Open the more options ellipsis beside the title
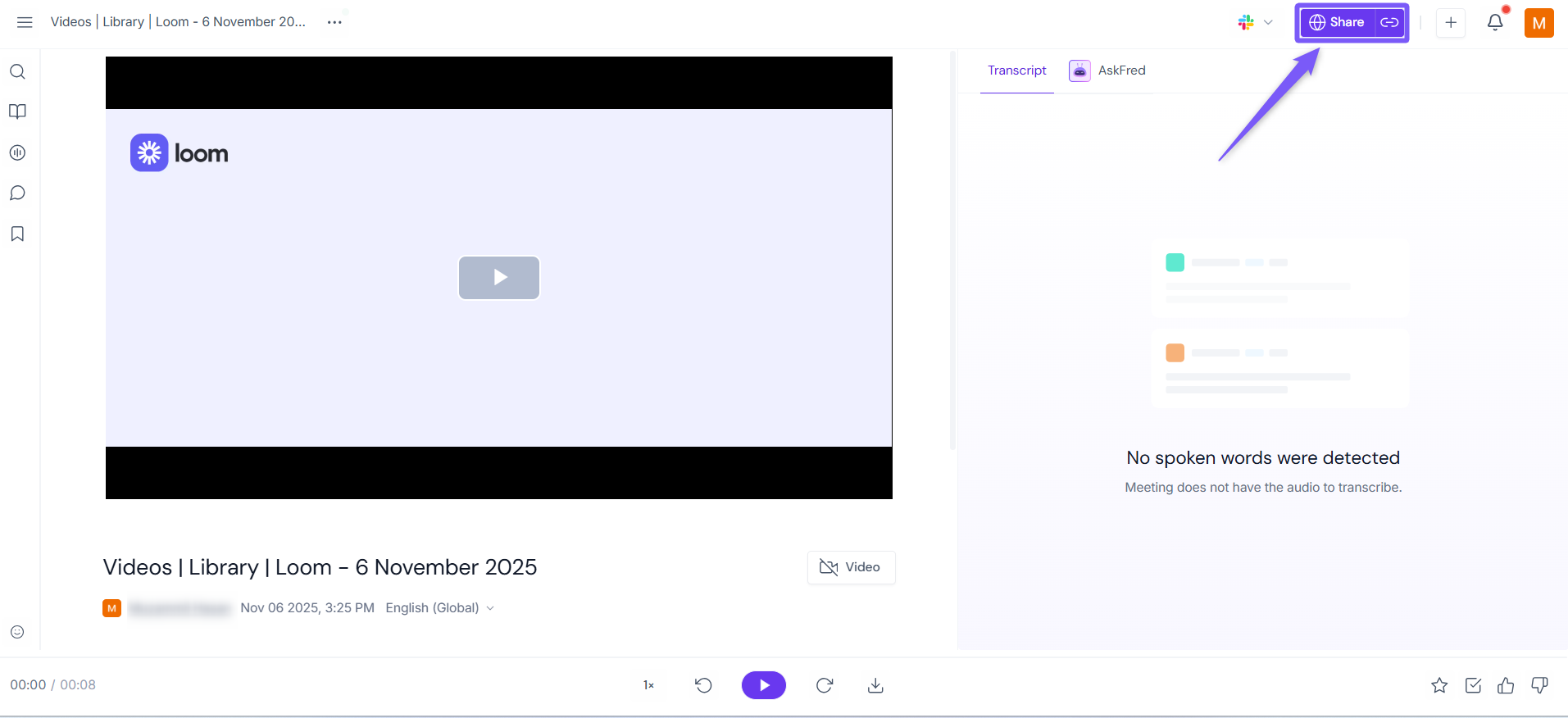Screen dimensions: 1568x718 coord(334,22)
